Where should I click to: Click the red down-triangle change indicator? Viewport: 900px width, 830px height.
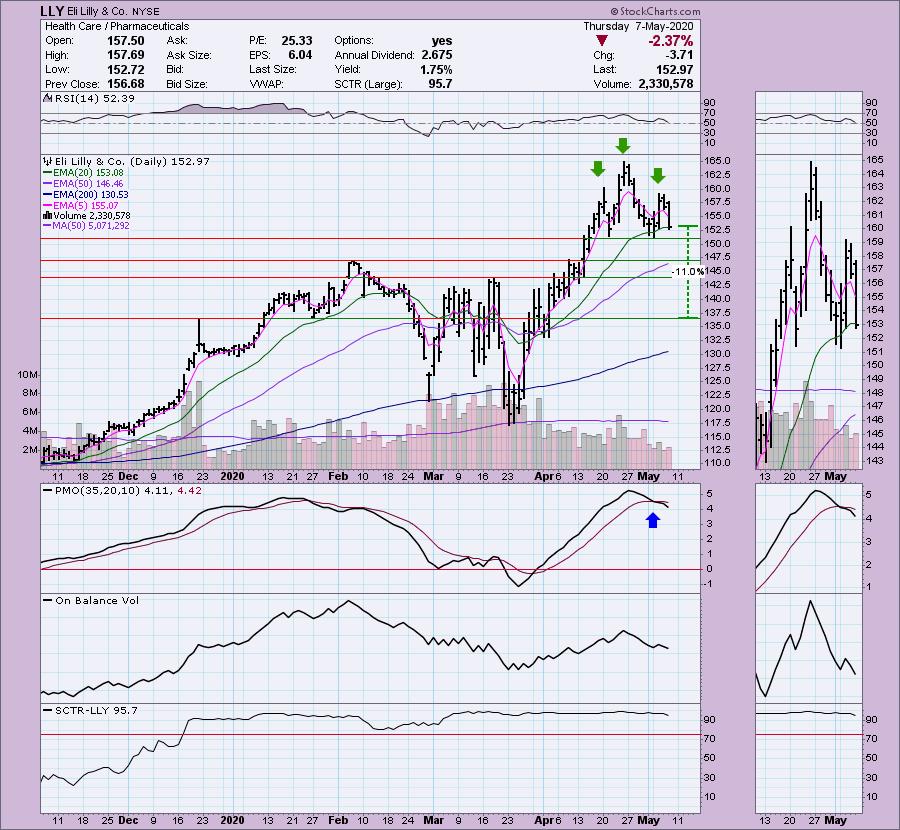602,41
